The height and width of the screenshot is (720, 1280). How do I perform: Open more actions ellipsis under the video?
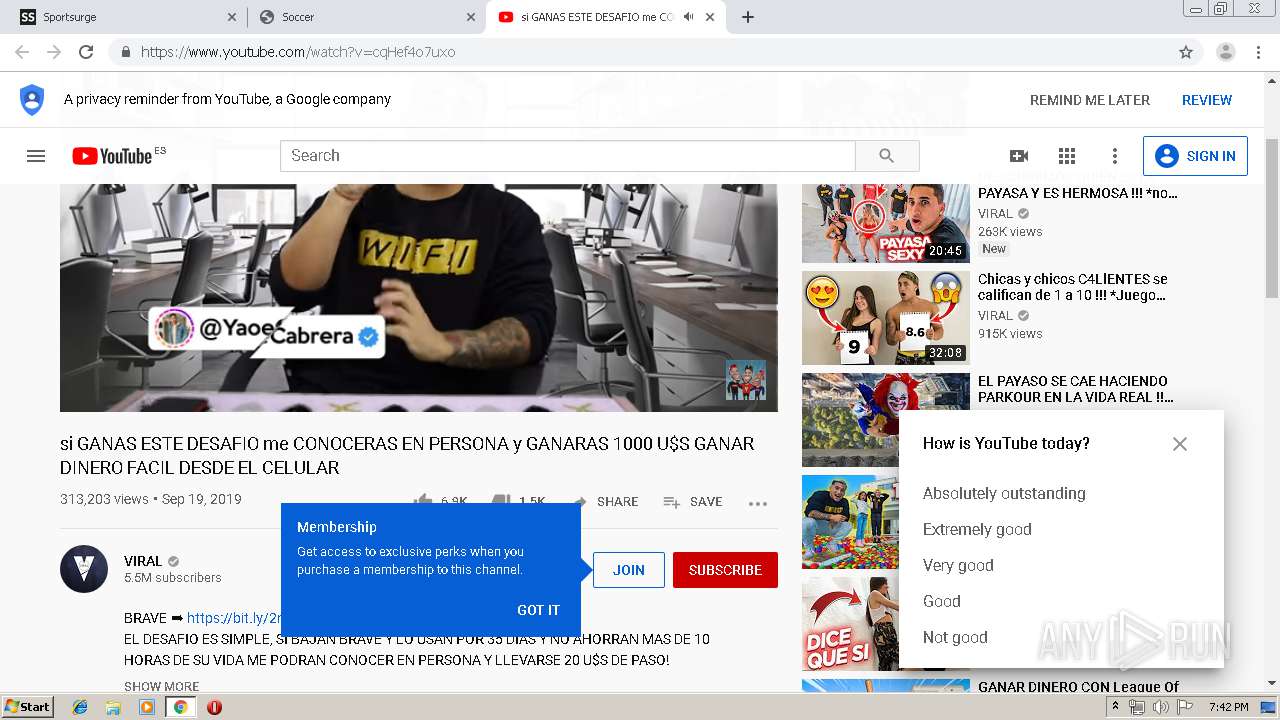point(758,503)
